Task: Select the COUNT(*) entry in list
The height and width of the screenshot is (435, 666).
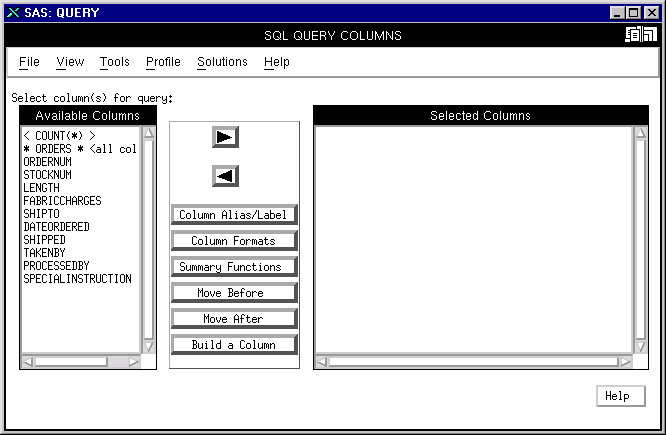Action: 59,136
